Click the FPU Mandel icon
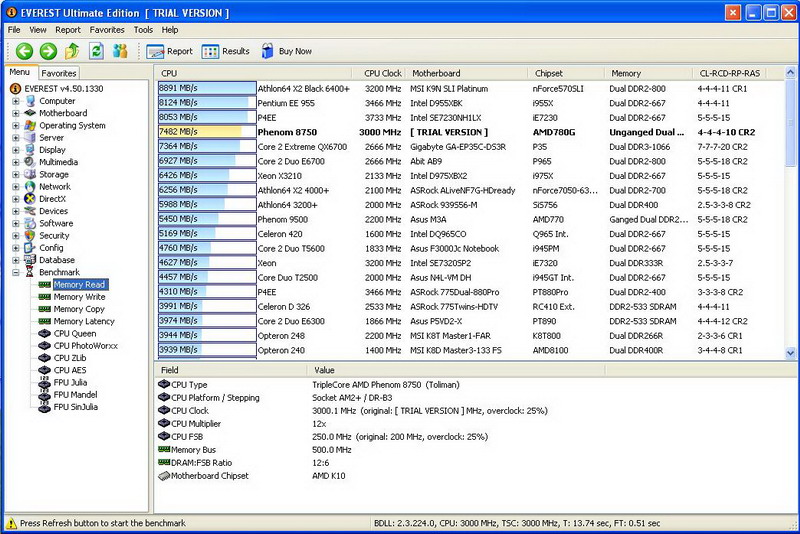Screen dimensions: 800x534 click(45, 395)
